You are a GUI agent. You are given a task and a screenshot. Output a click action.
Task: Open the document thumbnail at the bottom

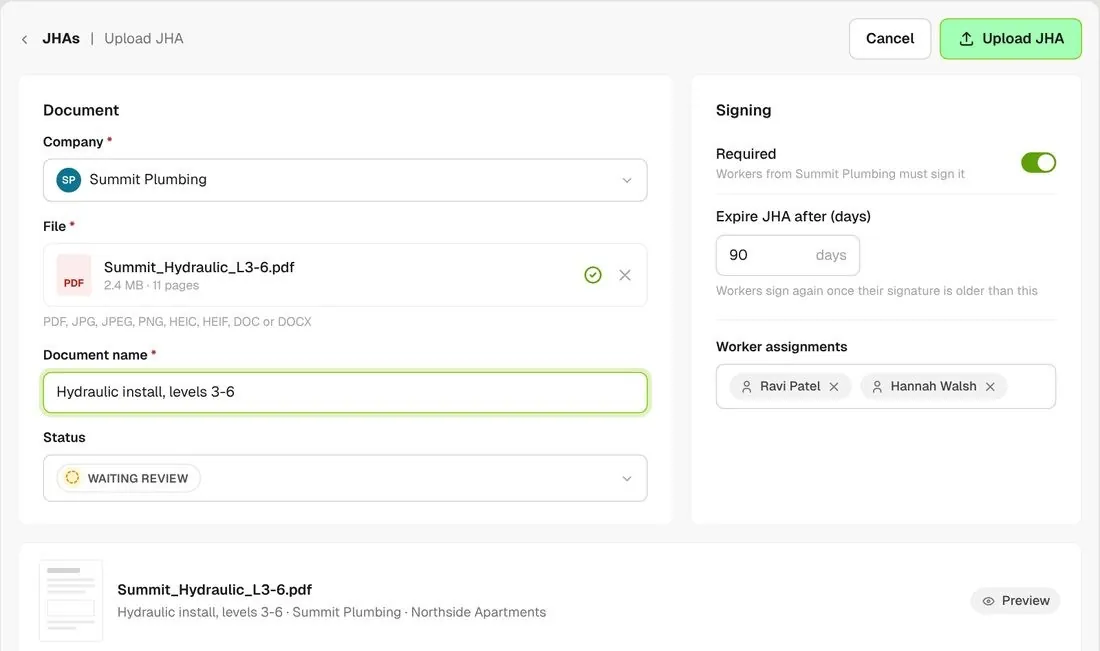coord(71,600)
